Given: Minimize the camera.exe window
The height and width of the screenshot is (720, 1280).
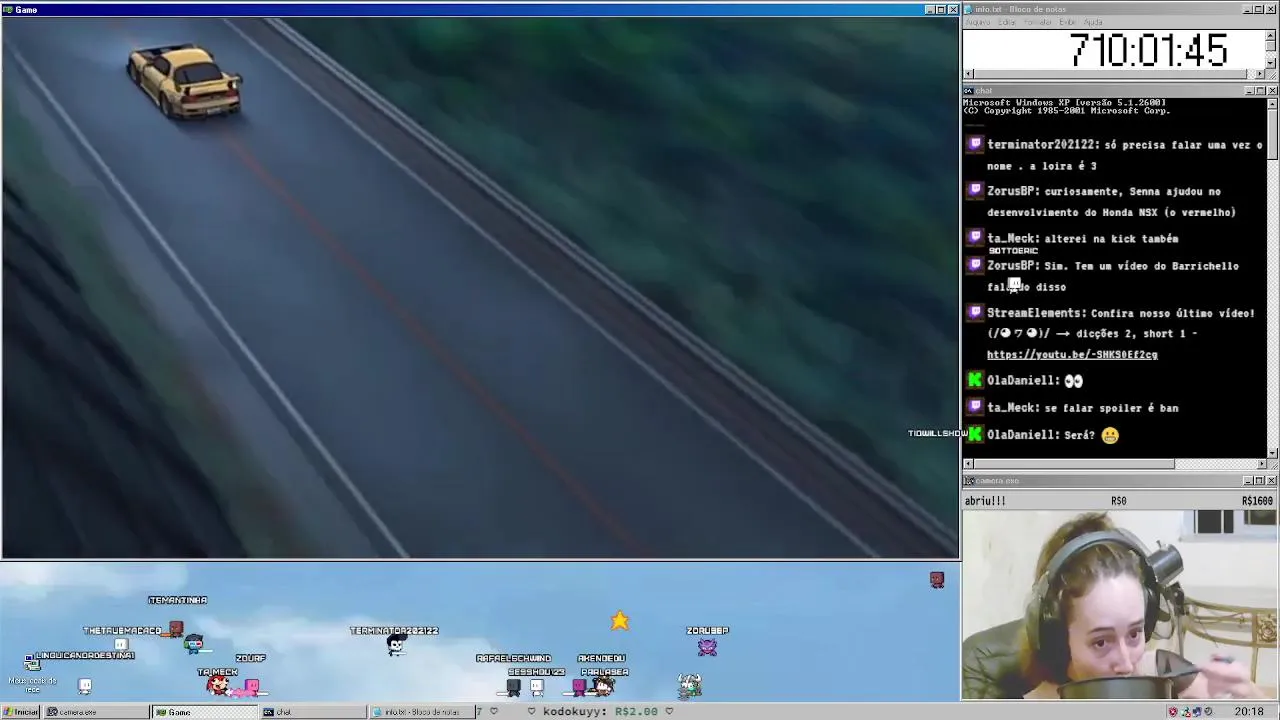Looking at the screenshot, I should 1250,481.
